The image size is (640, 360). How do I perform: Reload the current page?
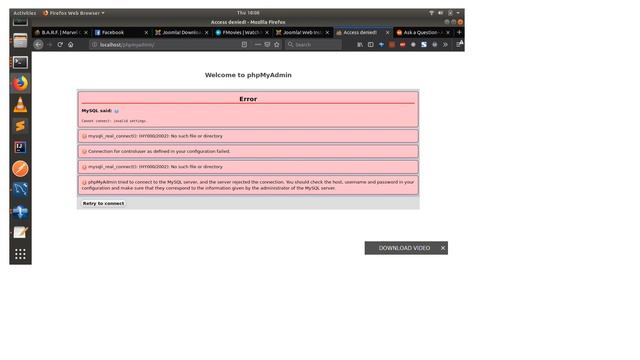pyautogui.click(x=60, y=44)
